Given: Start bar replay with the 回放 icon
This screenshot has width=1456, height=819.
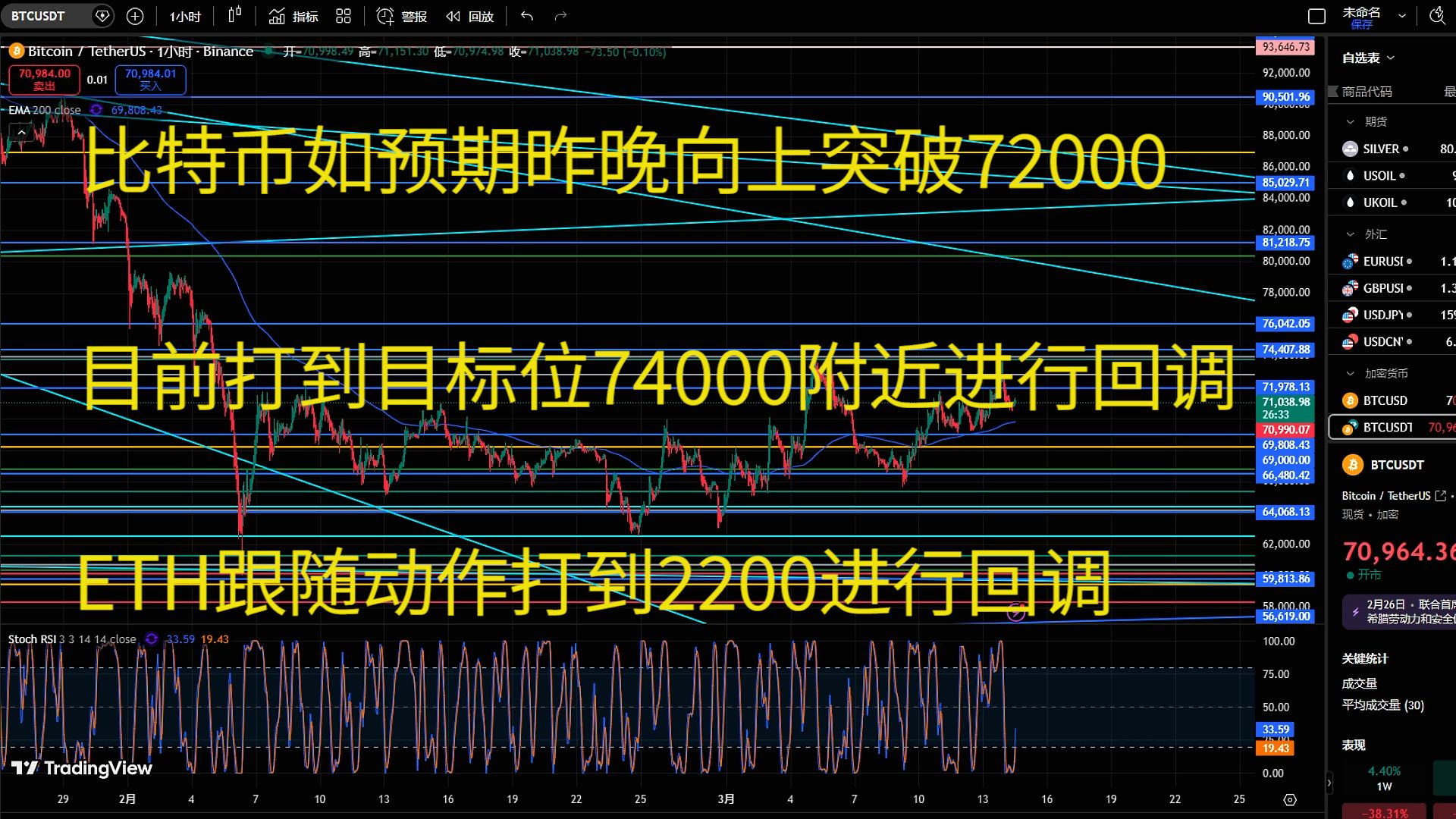Looking at the screenshot, I should tap(469, 16).
